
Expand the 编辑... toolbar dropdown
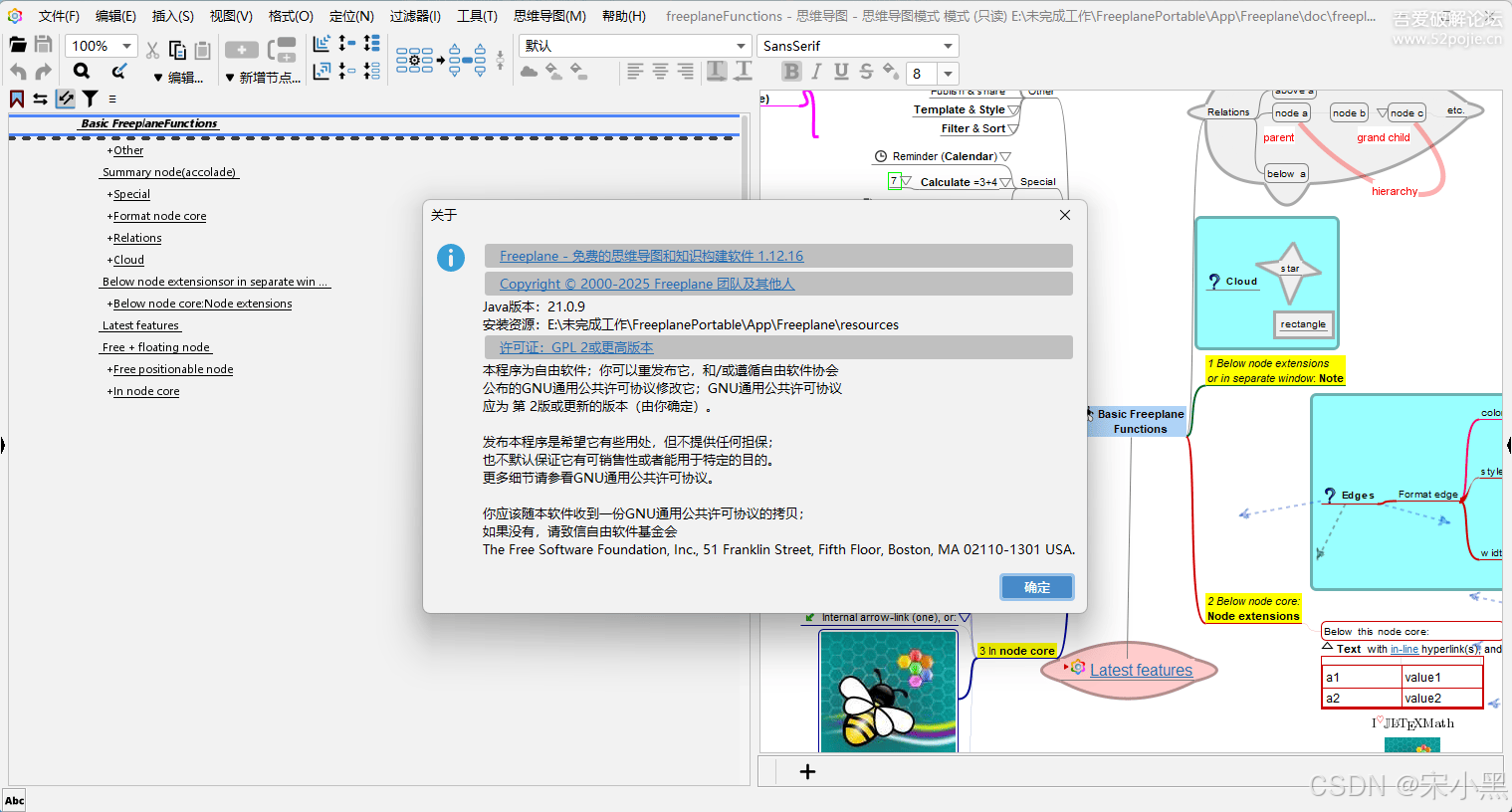178,78
